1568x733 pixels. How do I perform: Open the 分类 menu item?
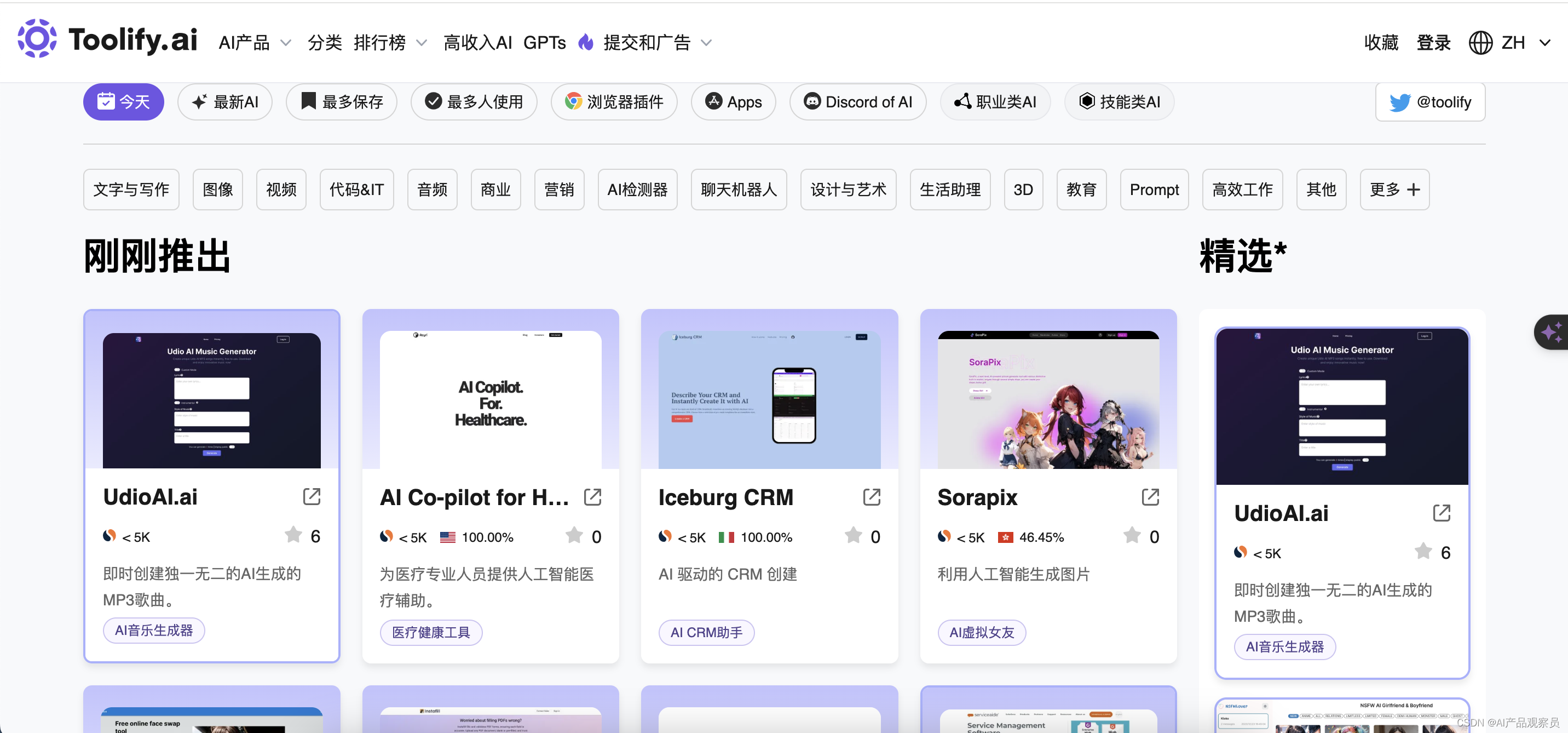tap(325, 43)
